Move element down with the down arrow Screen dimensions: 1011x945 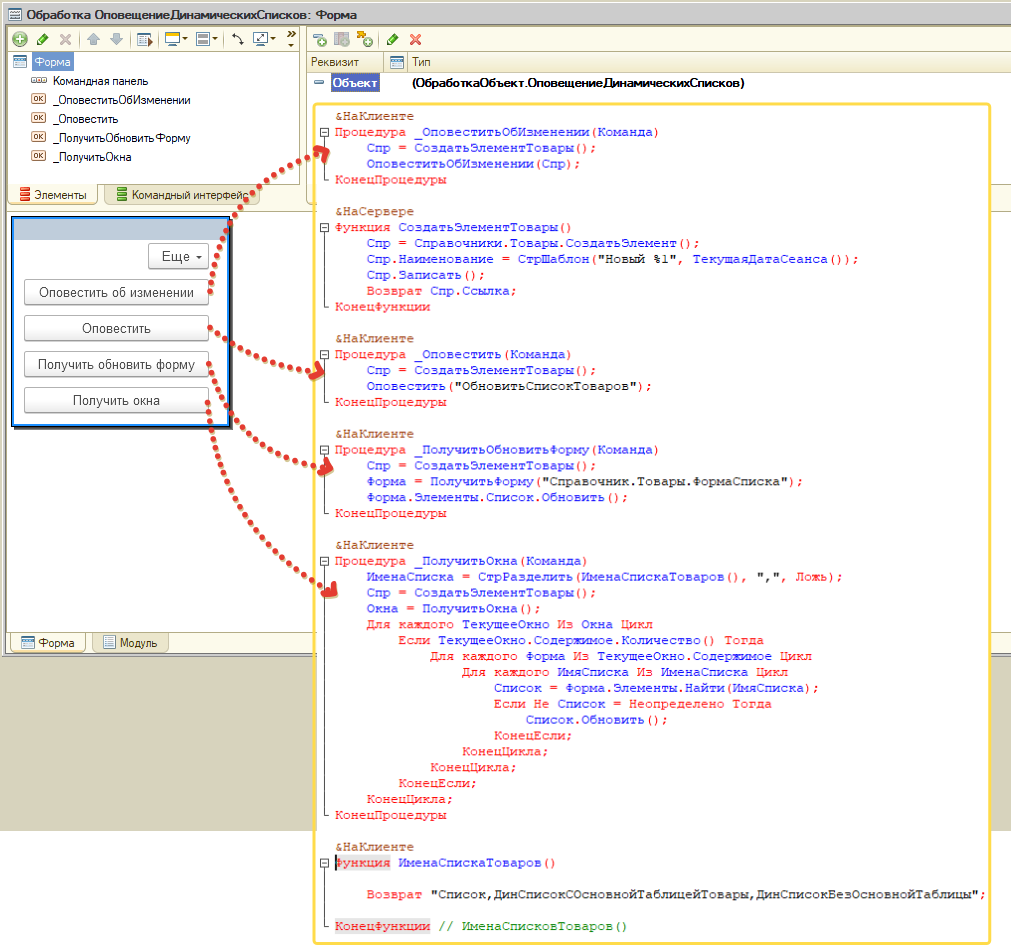(x=116, y=39)
